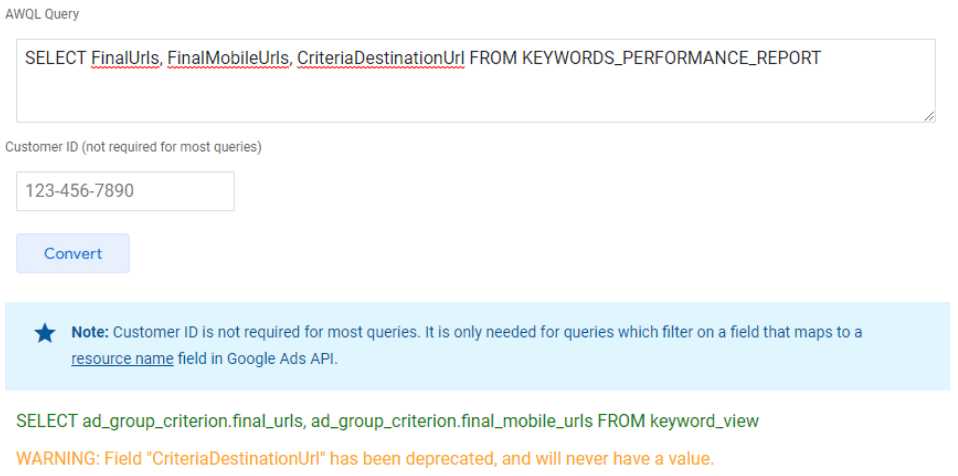Focus the AWQL Query text area
This screenshot has width=958, height=476.
pos(475,81)
